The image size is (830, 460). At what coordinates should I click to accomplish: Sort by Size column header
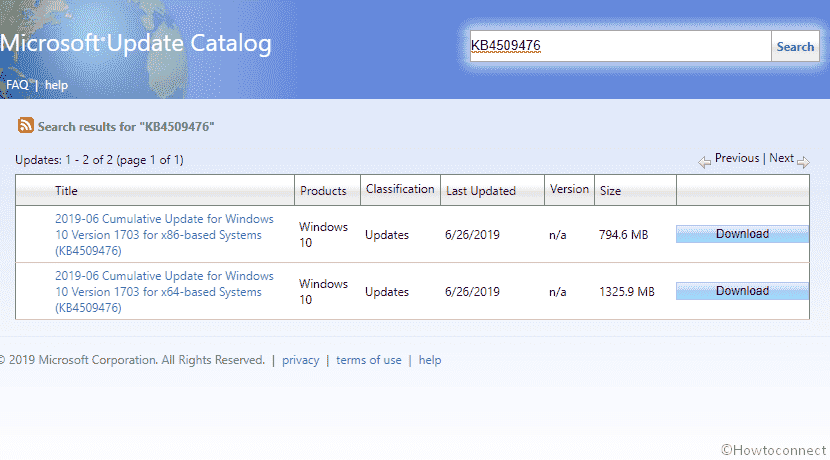click(x=610, y=191)
